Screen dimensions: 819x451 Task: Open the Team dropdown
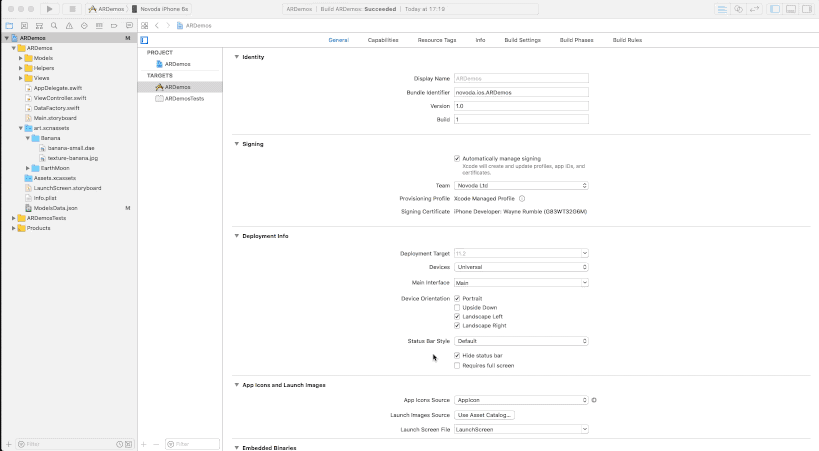[x=521, y=186]
